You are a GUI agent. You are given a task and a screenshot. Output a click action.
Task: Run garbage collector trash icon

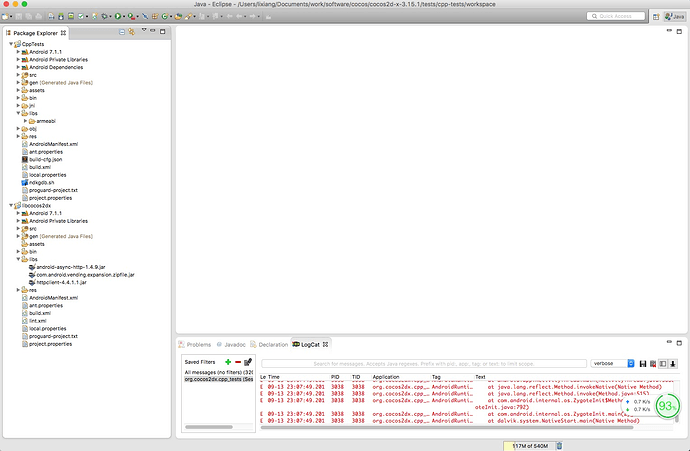[x=559, y=446]
